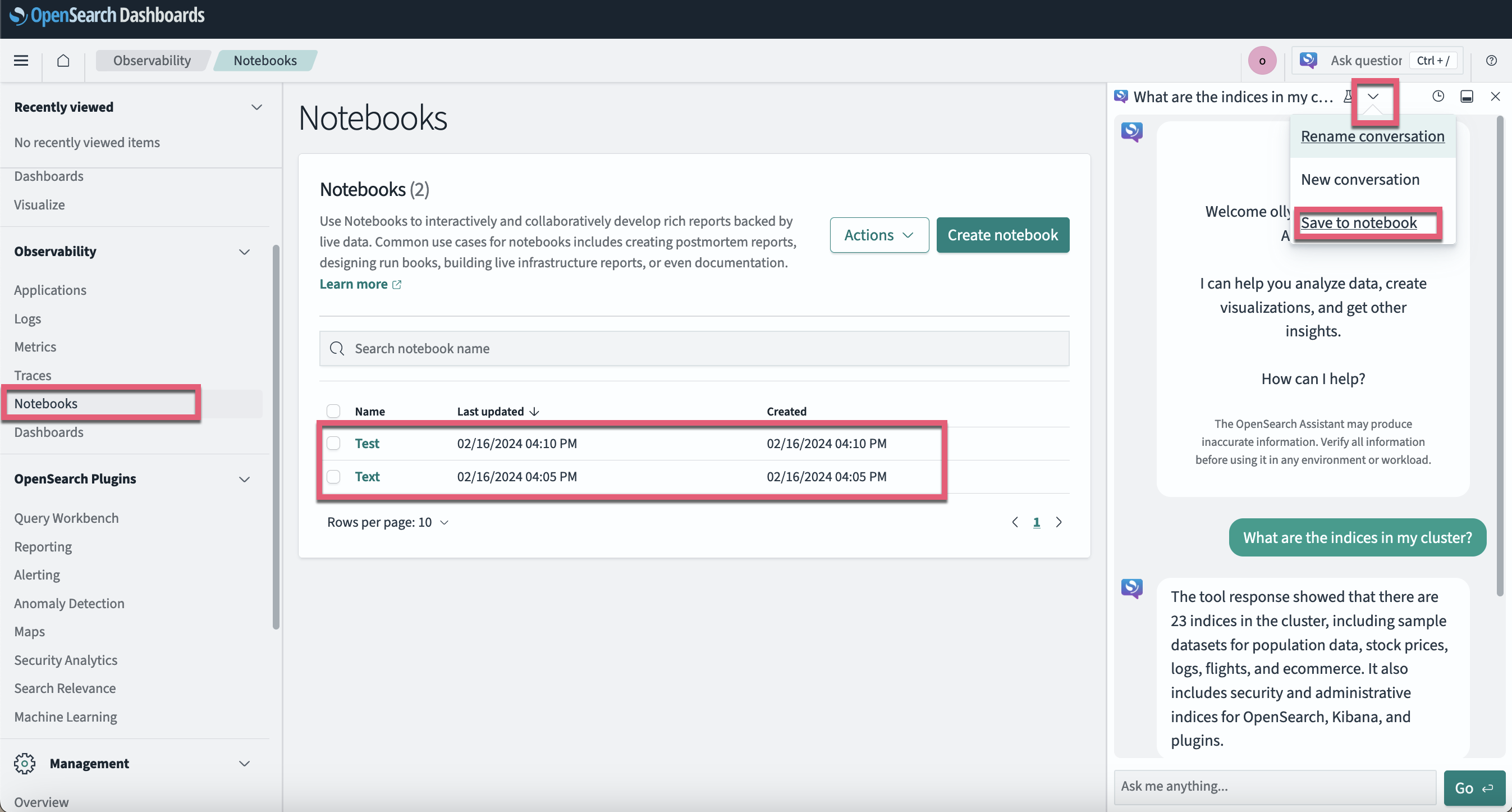Open the hamburger navigation menu
This screenshot has width=1512, height=812.
(20, 61)
